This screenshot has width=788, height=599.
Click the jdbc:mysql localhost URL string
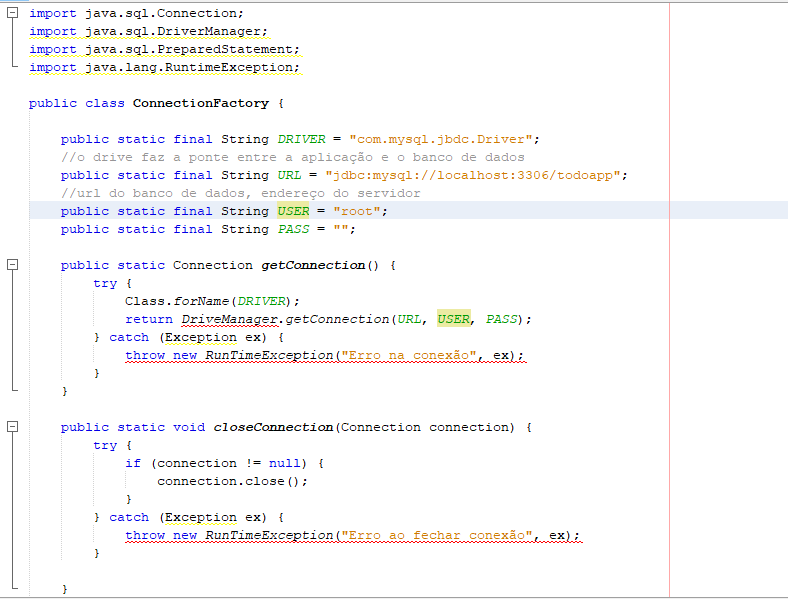(x=473, y=175)
